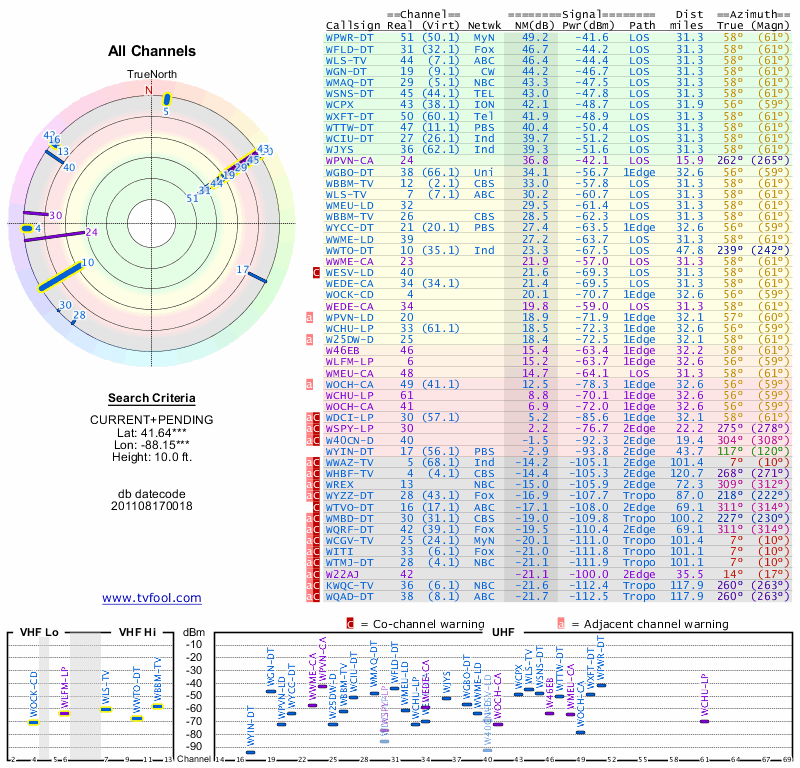The image size is (800, 768).
Task: Click the 'Height: 10.0 ft.' text
Action: [x=152, y=457]
